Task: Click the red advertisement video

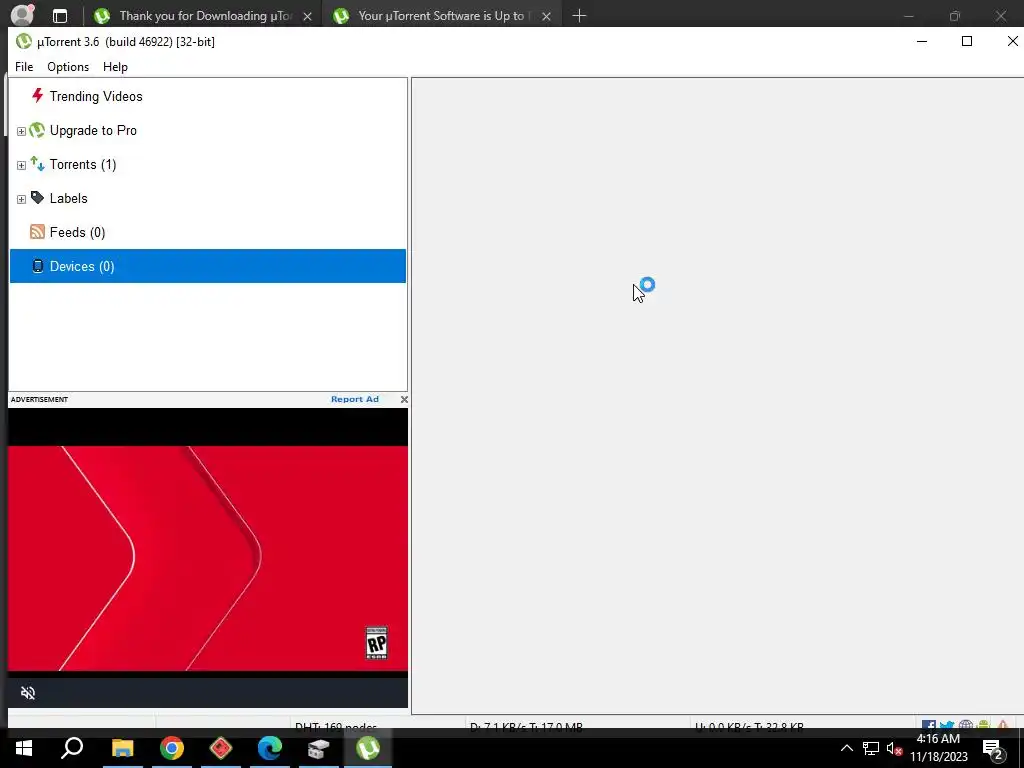Action: [208, 558]
